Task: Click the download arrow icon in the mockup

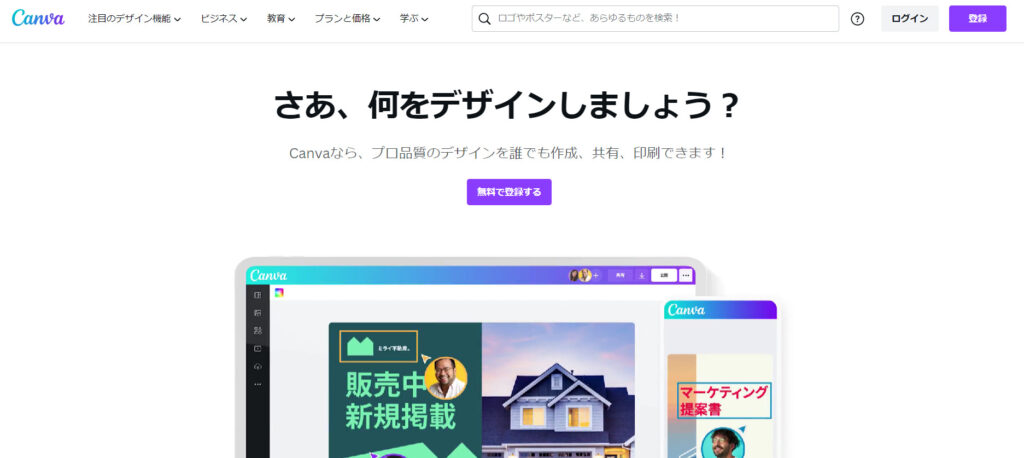Action: click(x=642, y=276)
